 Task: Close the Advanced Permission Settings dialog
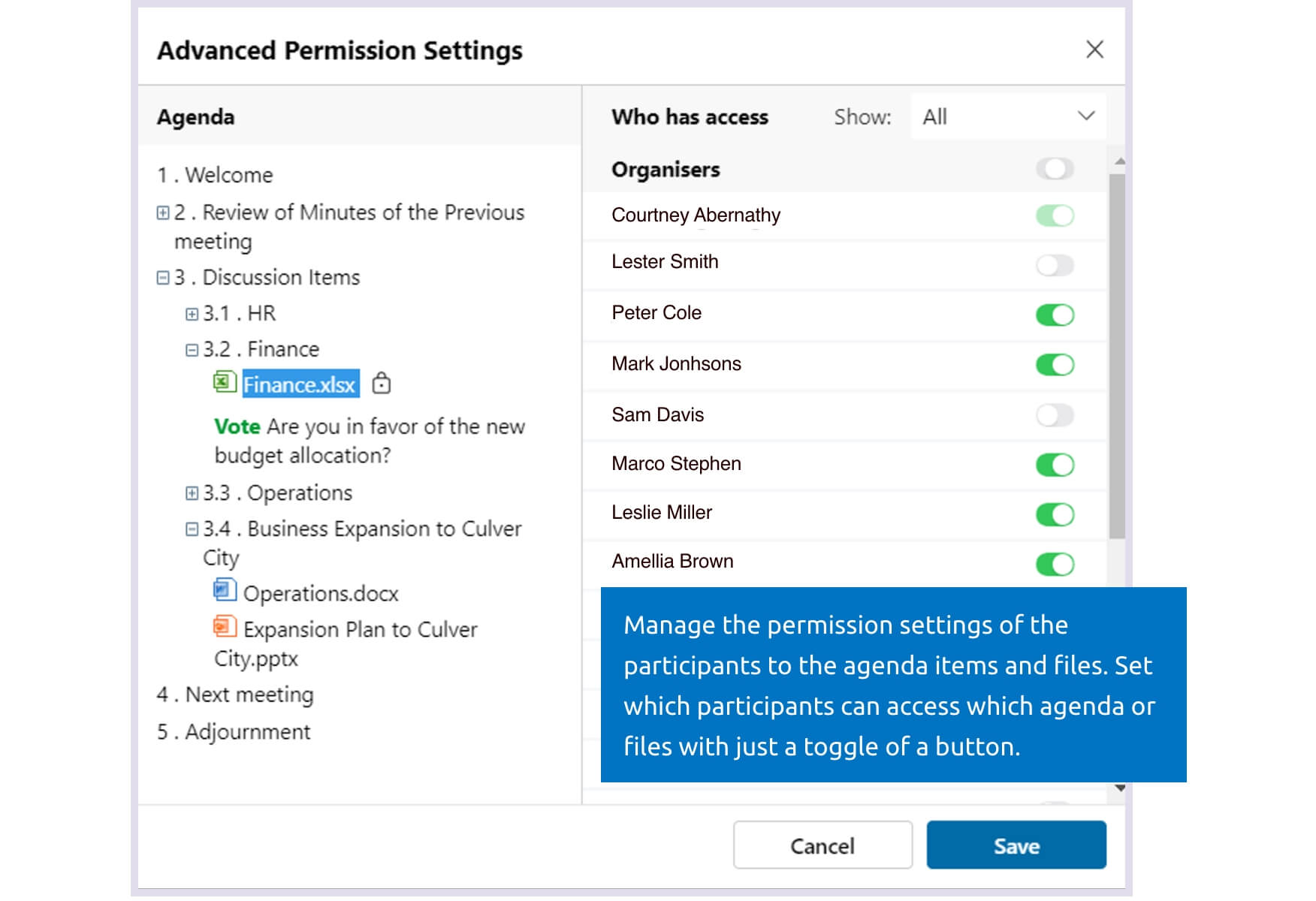[x=1095, y=50]
